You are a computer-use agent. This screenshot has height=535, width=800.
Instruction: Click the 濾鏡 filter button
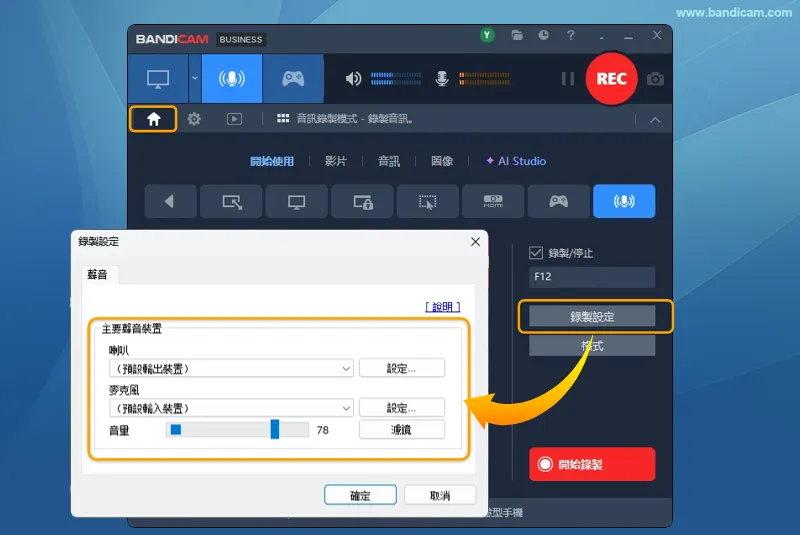[x=402, y=430]
